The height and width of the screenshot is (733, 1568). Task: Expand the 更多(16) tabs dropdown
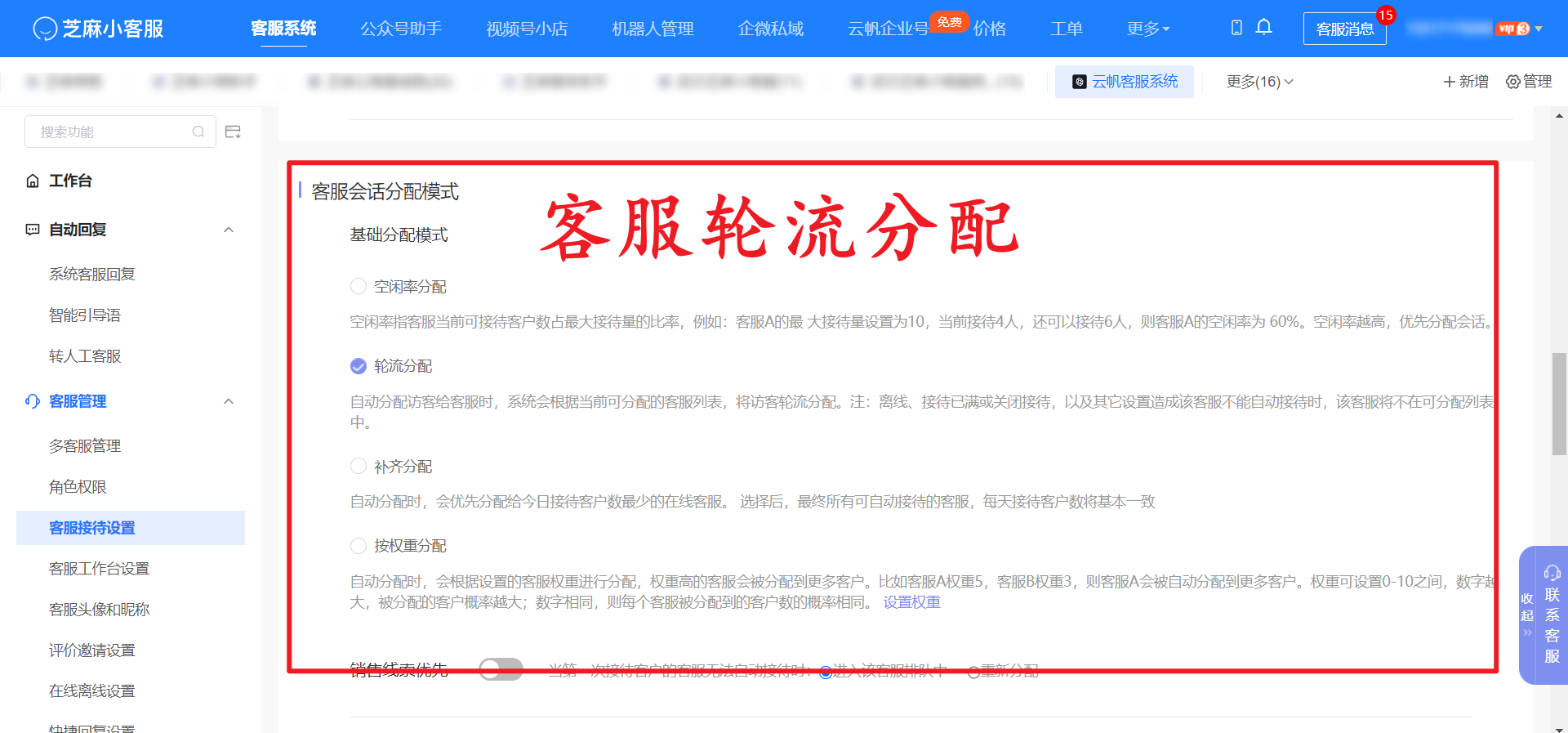[1259, 82]
